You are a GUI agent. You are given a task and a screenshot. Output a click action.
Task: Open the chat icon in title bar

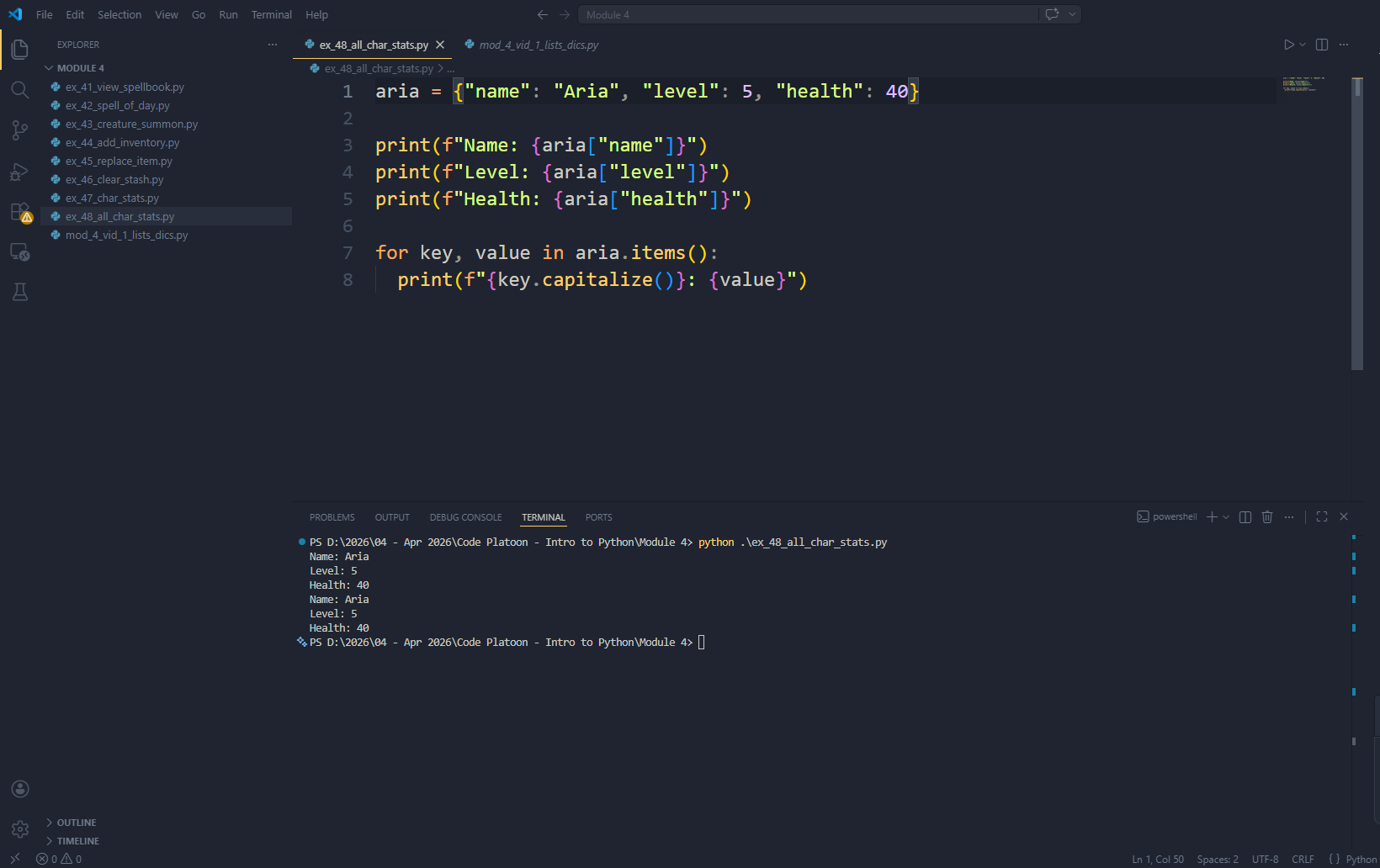(1052, 14)
